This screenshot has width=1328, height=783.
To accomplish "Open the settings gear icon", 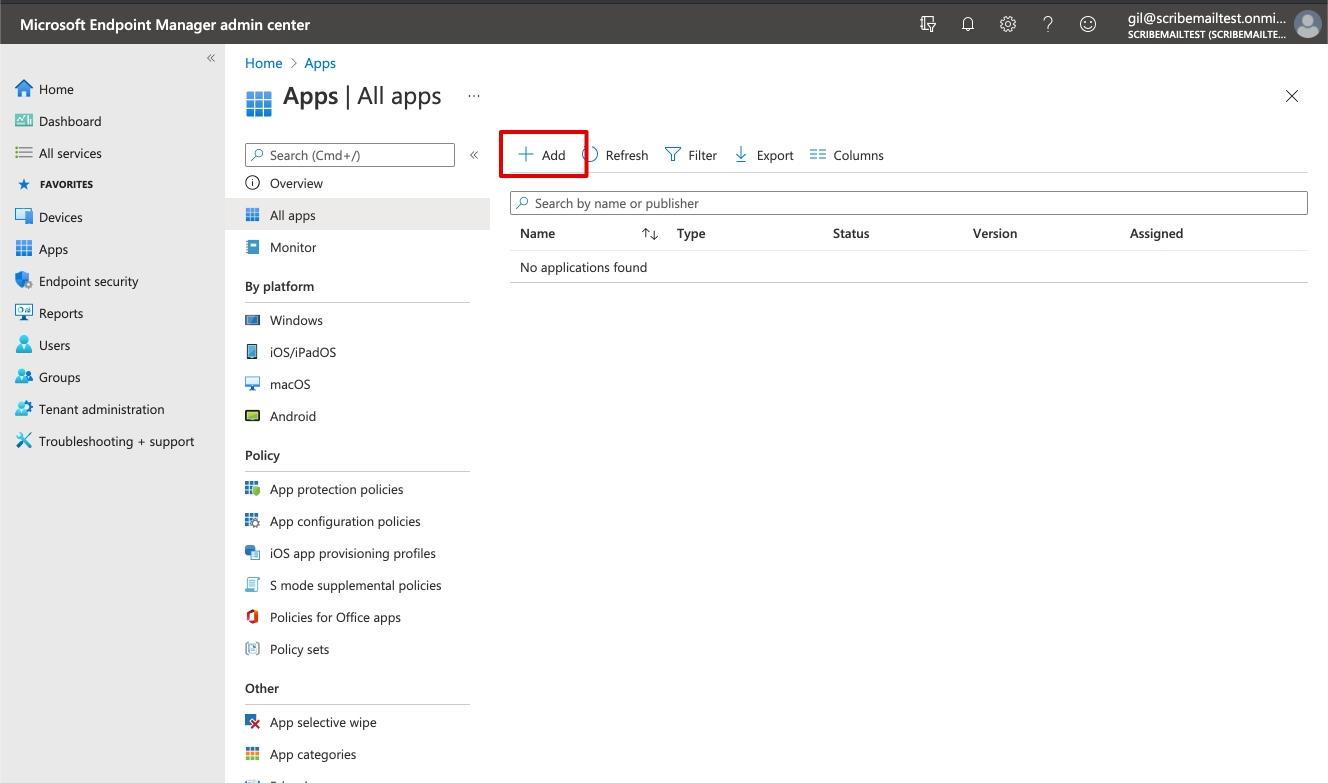I will (1008, 24).
